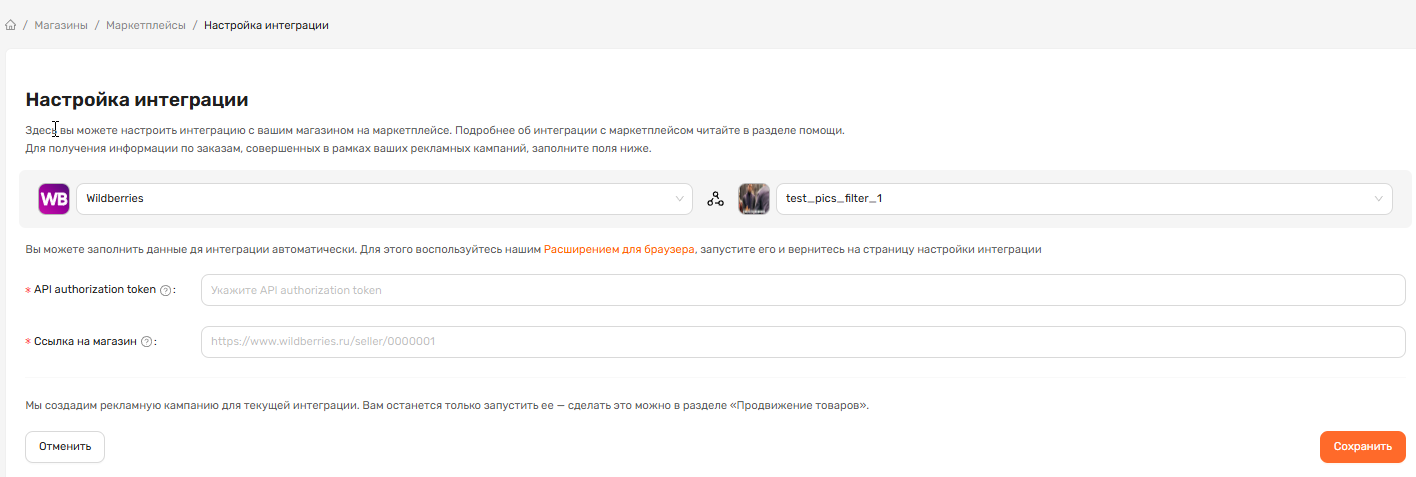Open the Маркетплейсы breadcrumb

pyautogui.click(x=145, y=25)
